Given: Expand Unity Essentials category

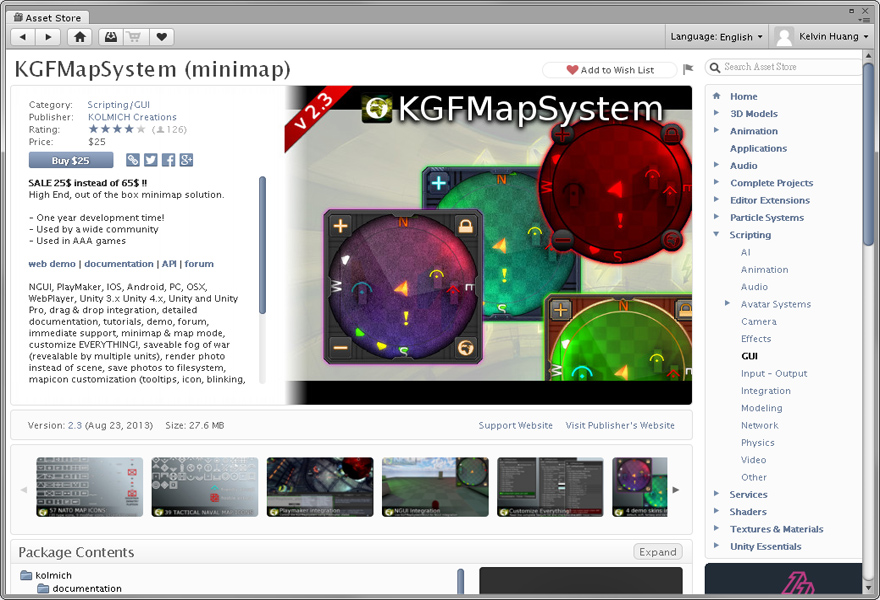Looking at the screenshot, I should point(716,546).
